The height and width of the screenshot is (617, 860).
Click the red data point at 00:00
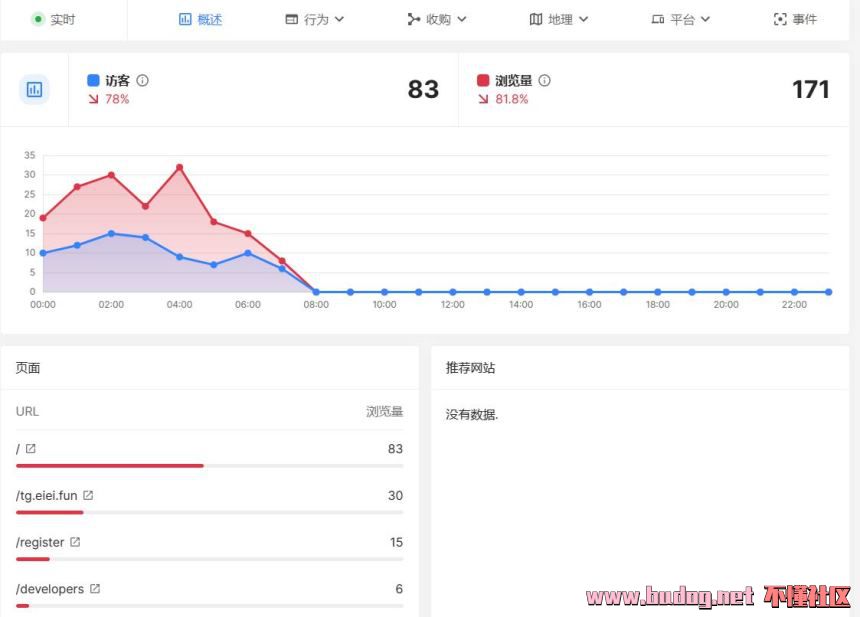click(x=43, y=218)
